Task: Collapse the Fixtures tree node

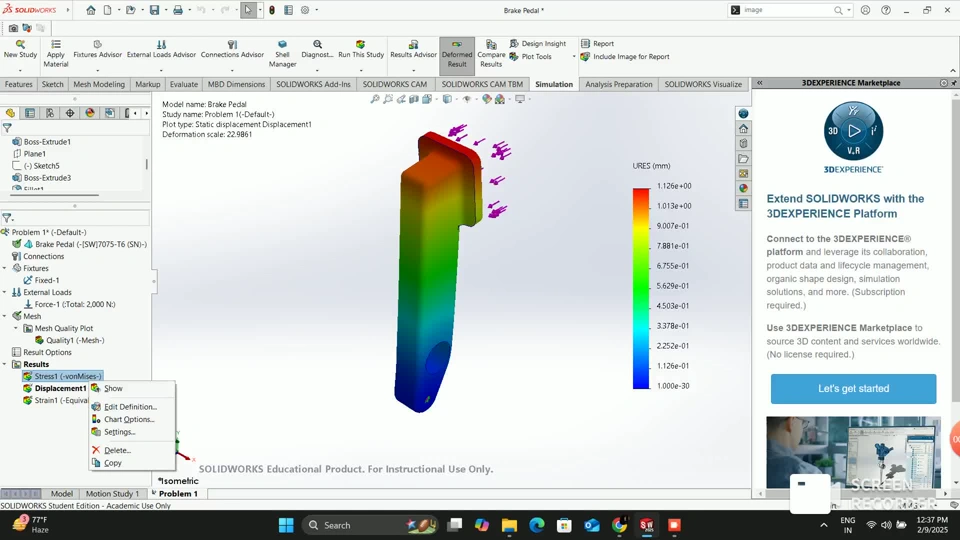Action: coord(5,268)
